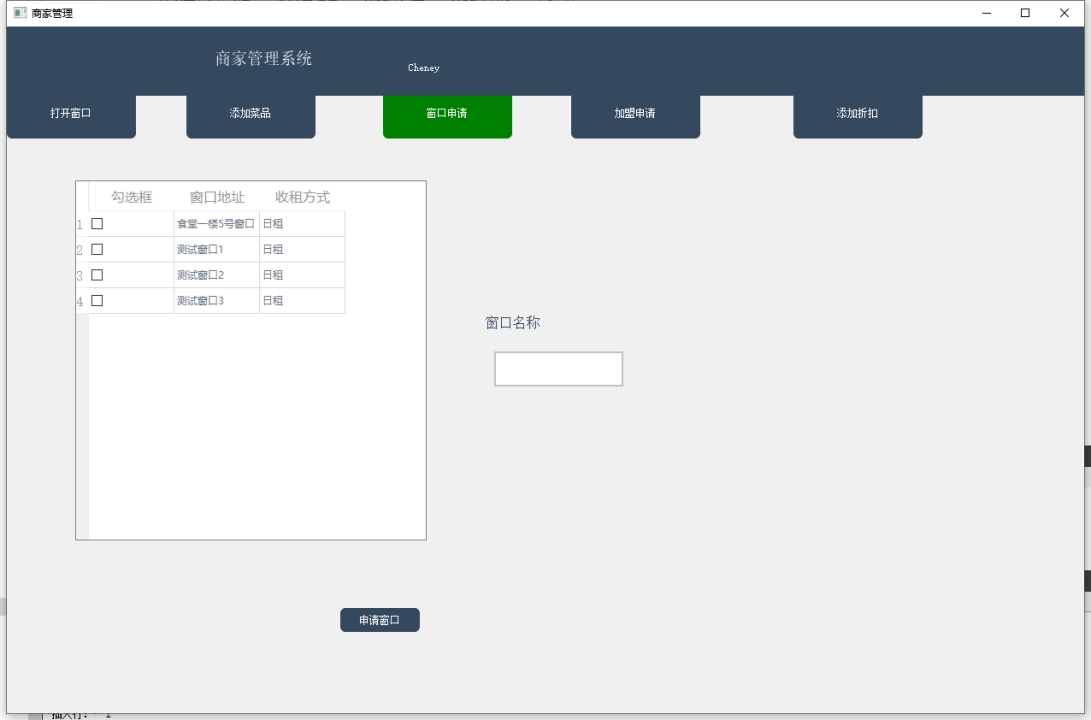This screenshot has width=1091, height=720.
Task: Select the 测试窗口3 address cell
Action: [x=216, y=301]
